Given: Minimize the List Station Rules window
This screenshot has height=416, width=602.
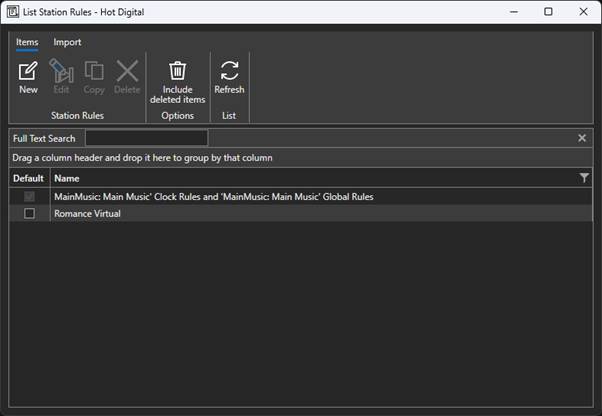Looking at the screenshot, I should tap(514, 12).
